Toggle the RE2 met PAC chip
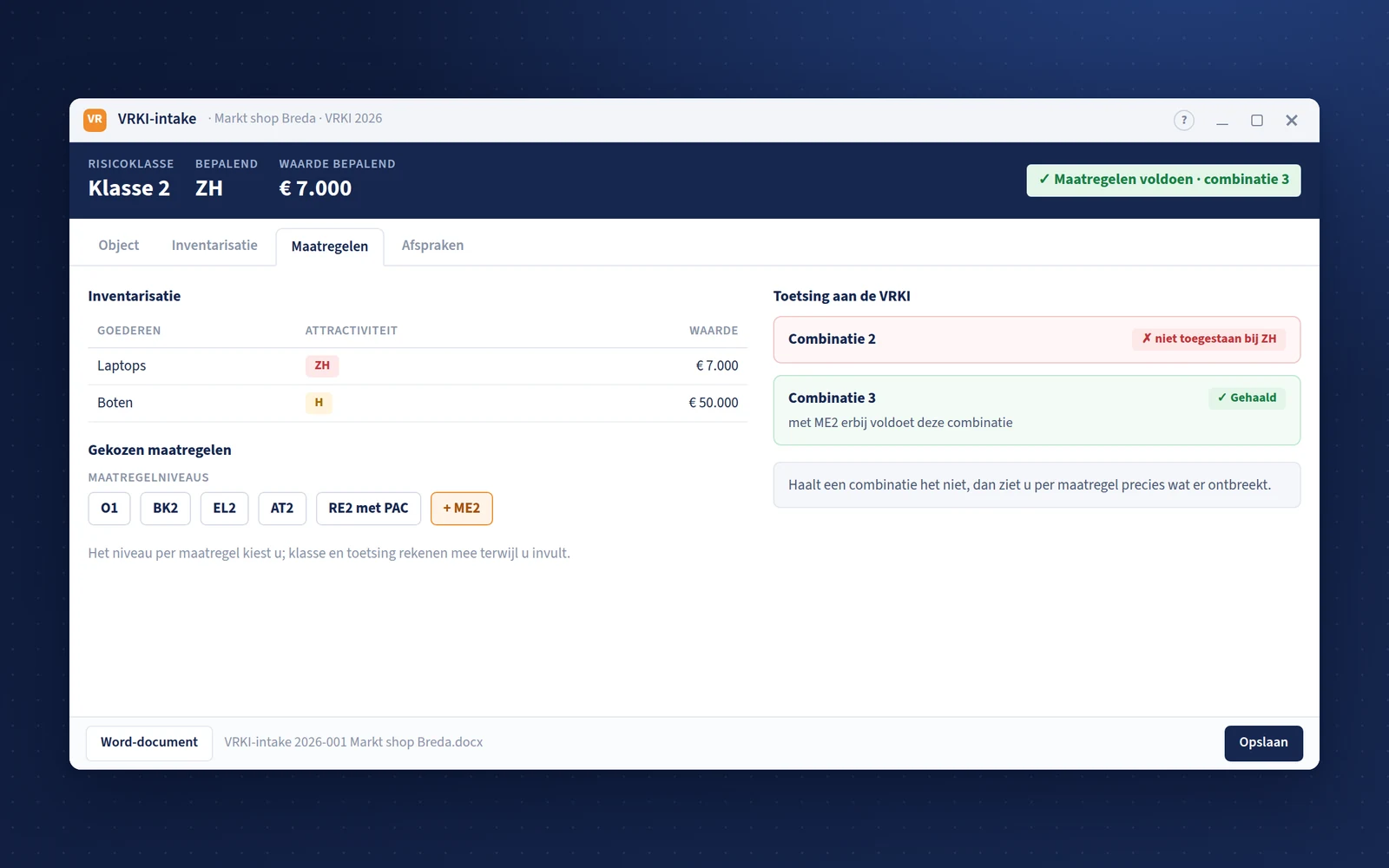 (x=368, y=509)
